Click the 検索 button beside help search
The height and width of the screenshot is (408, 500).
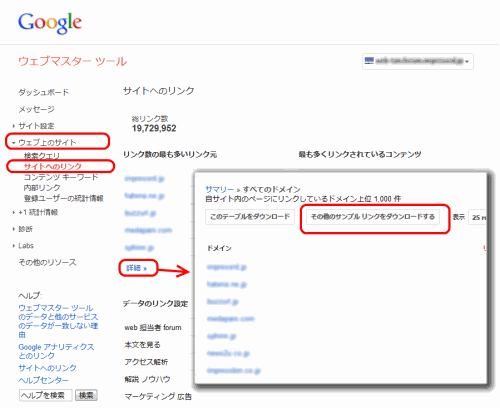click(86, 395)
